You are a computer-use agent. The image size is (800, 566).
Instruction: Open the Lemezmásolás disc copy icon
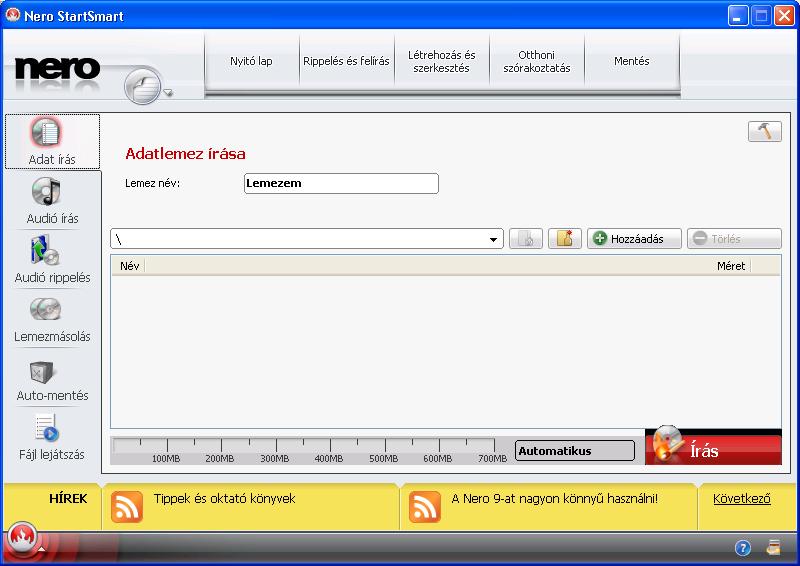[x=45, y=309]
